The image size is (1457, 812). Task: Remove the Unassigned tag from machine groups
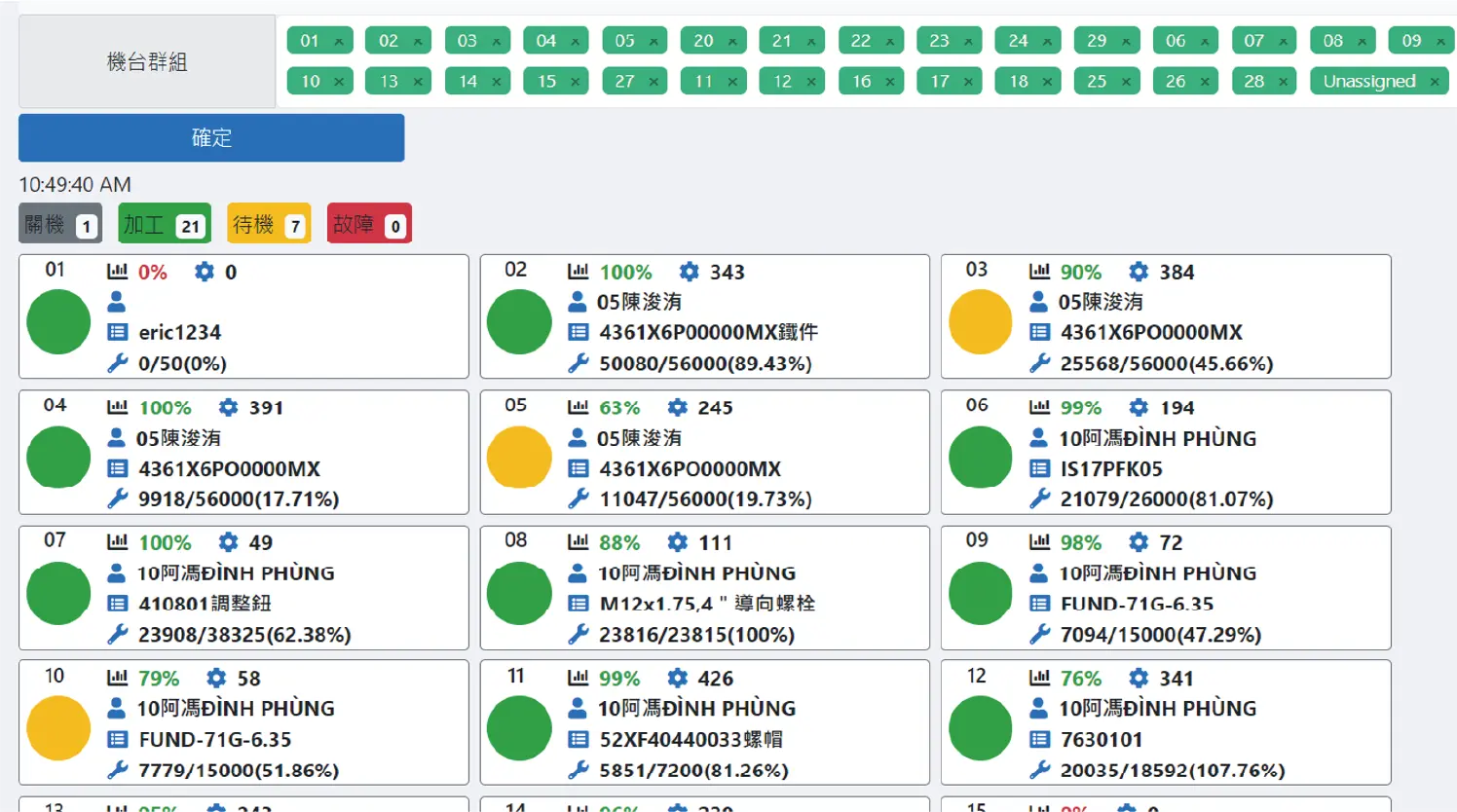1435,82
